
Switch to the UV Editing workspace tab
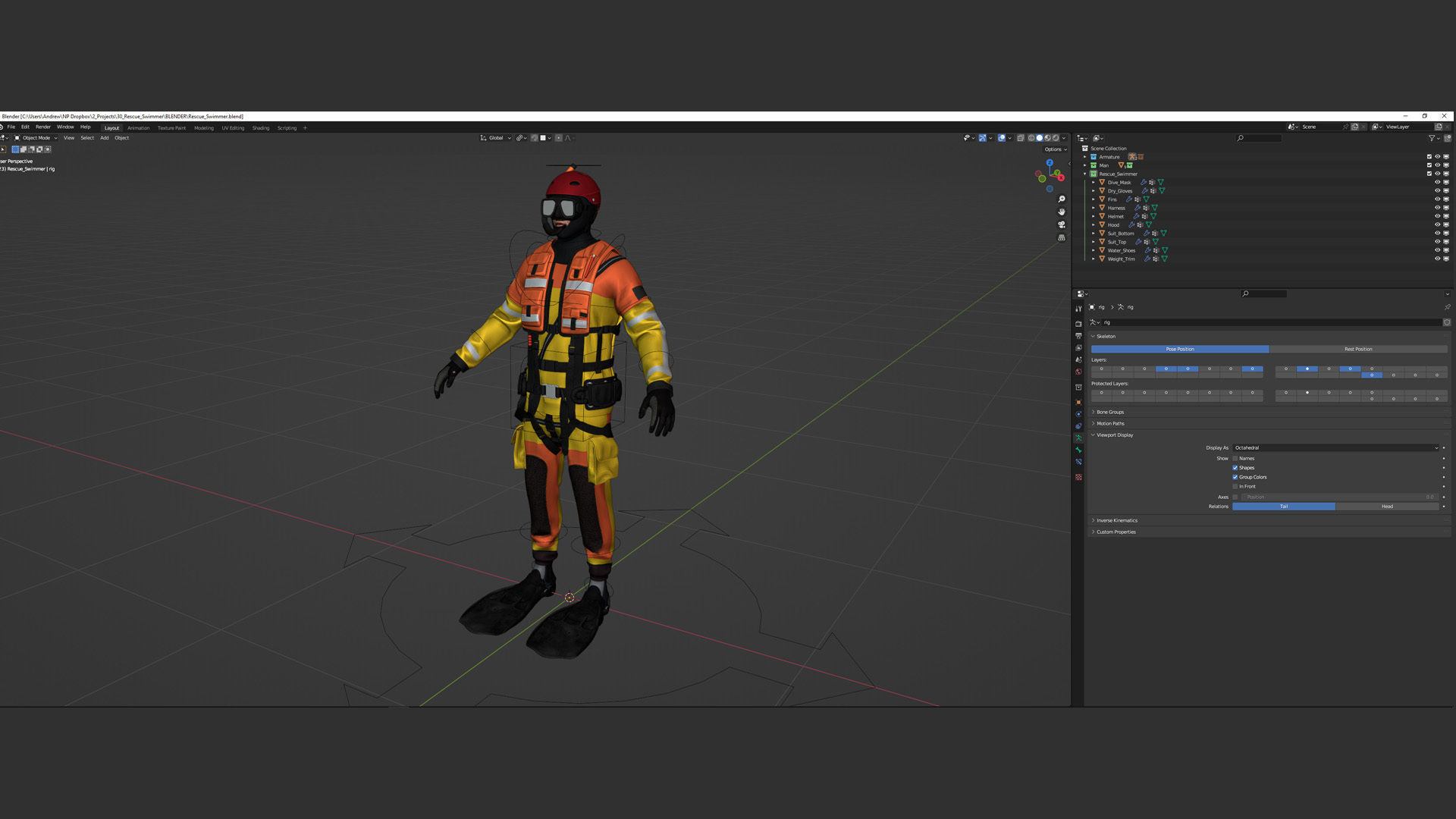[234, 128]
